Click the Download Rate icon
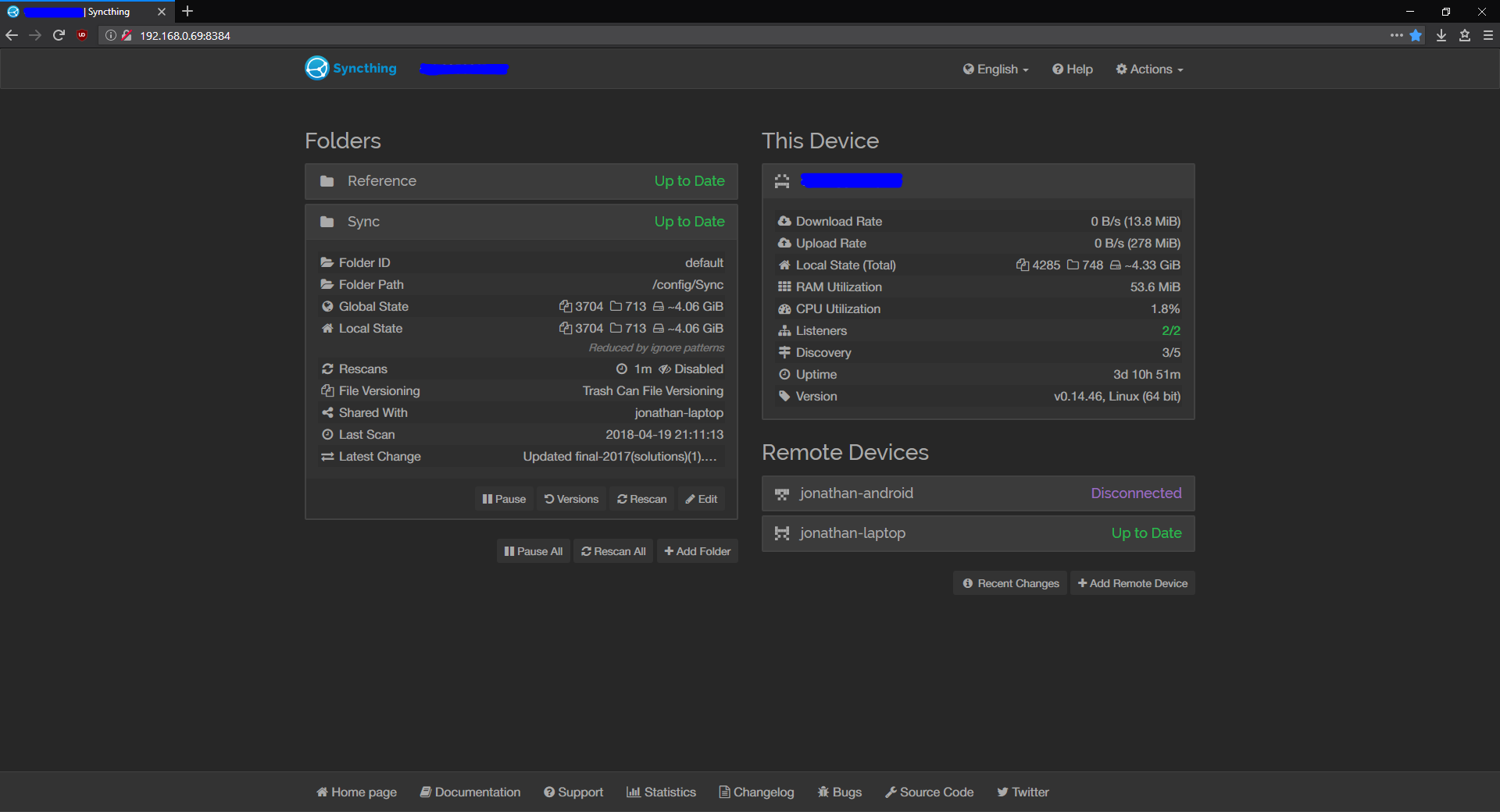 (784, 222)
